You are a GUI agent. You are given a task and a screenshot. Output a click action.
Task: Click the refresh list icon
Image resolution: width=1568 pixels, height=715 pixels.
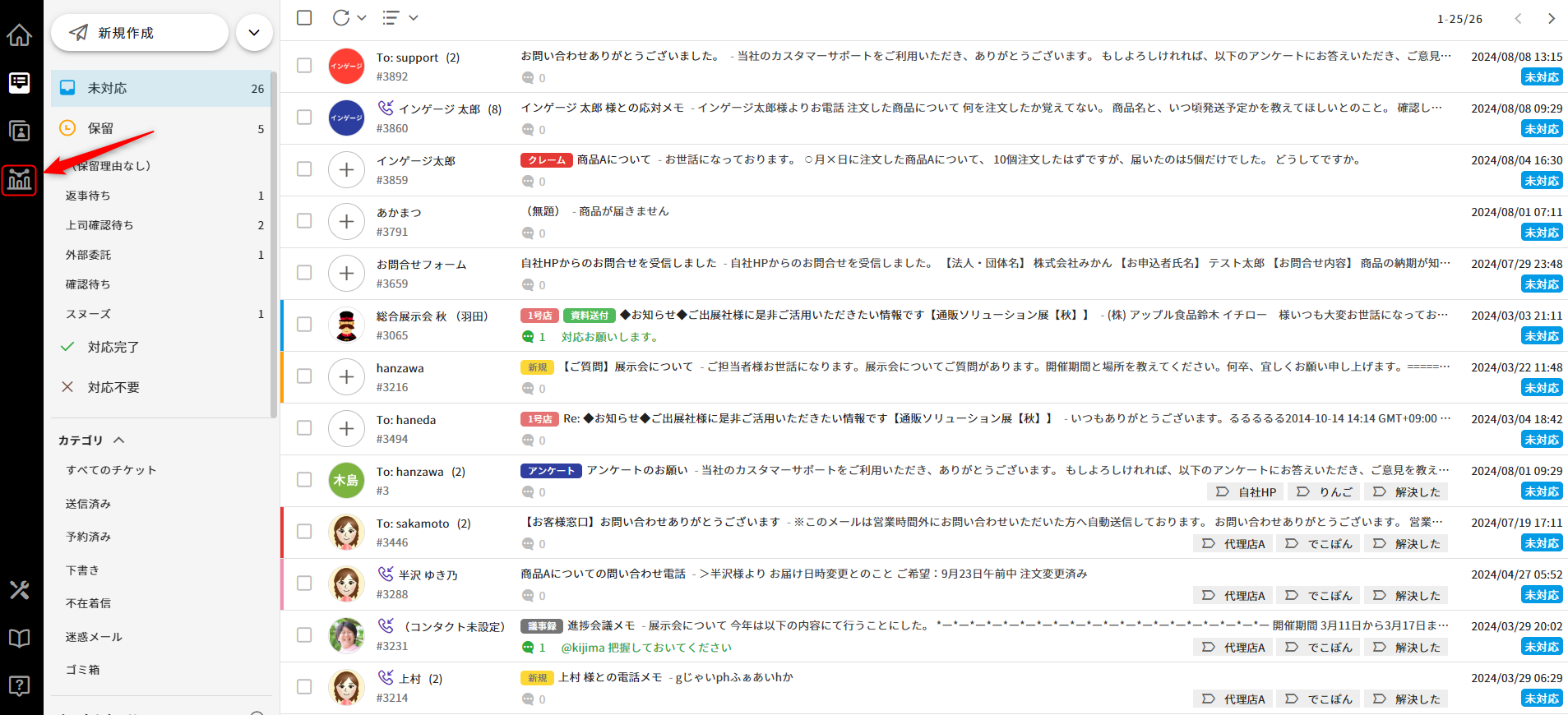pos(341,17)
